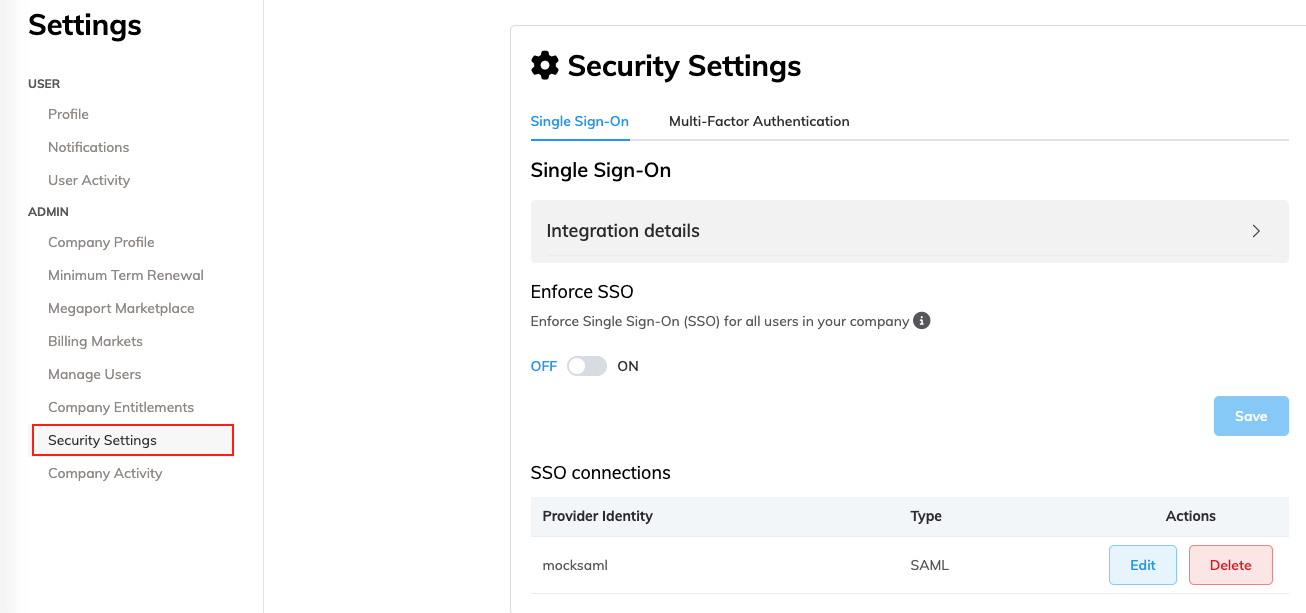Viewport: 1306px width, 613px height.
Task: Switch to the Multi-Factor Authentication tab
Action: [x=759, y=121]
